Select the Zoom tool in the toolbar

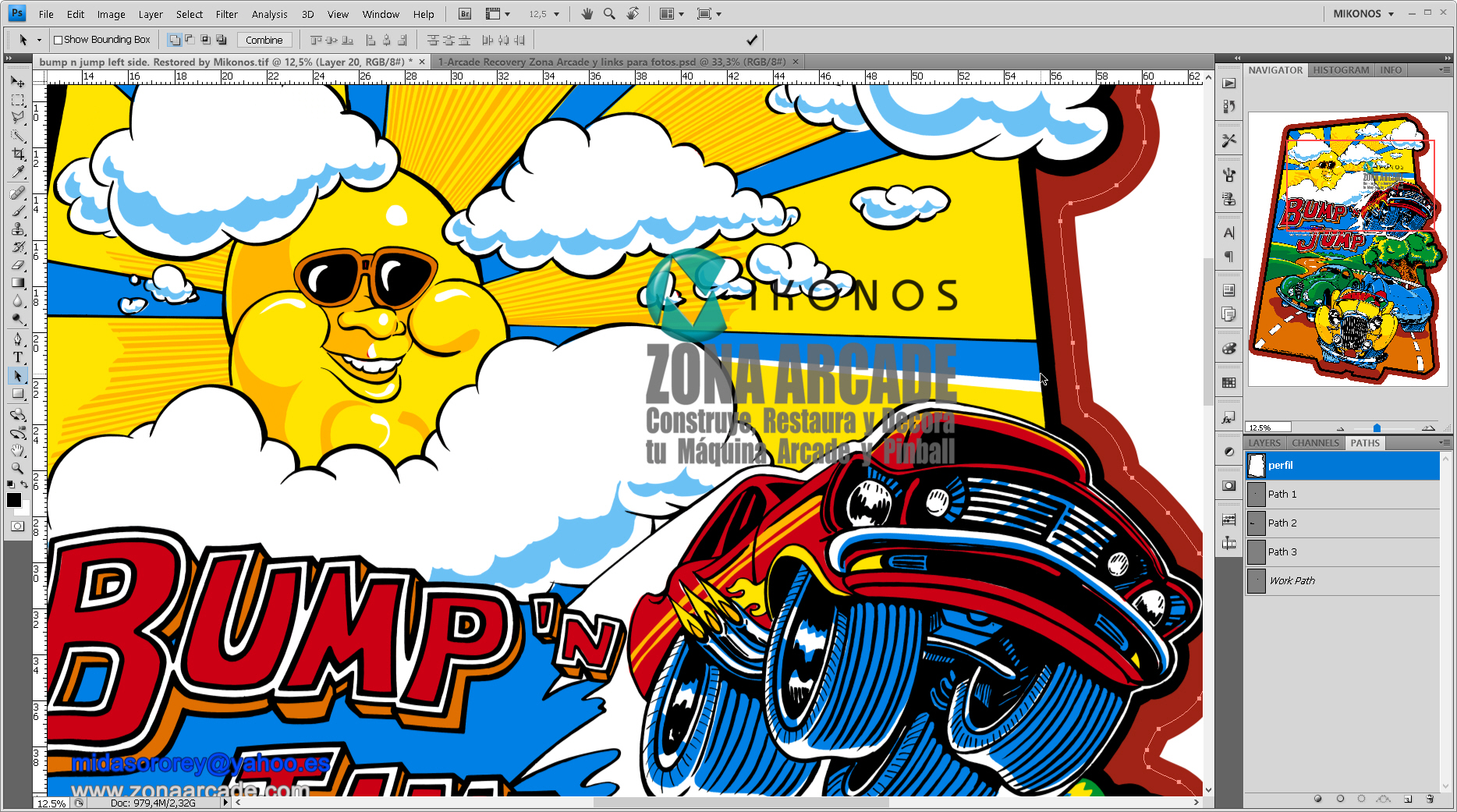[17, 468]
